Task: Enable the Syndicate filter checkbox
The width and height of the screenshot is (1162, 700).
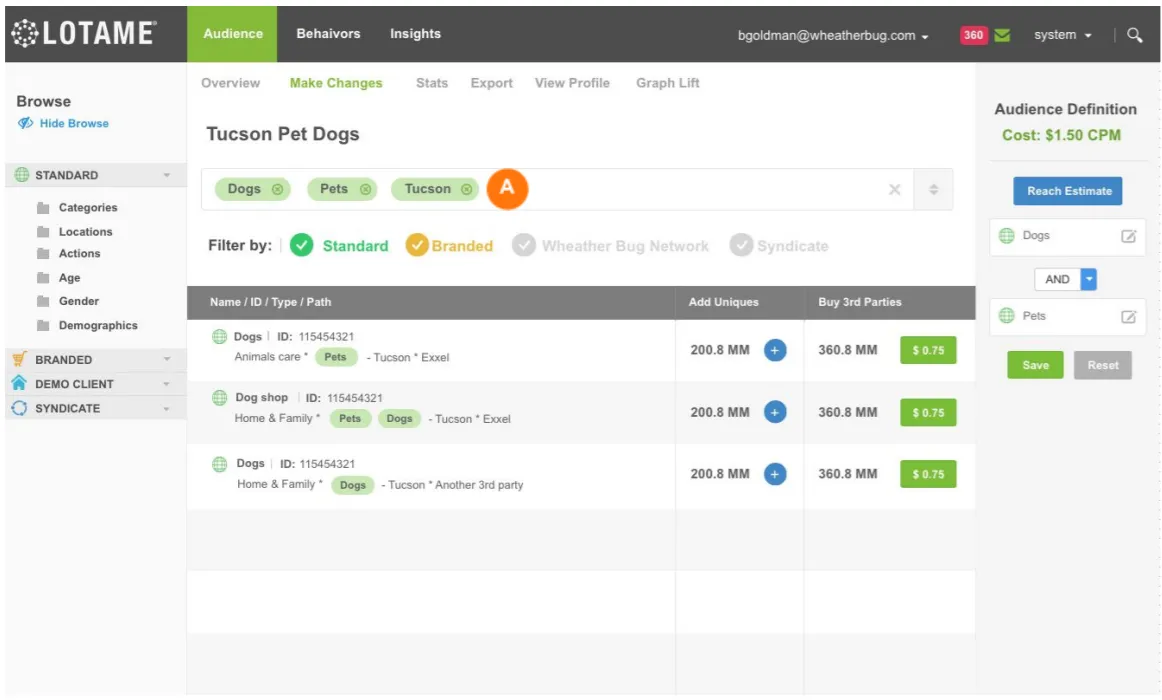Action: pyautogui.click(x=741, y=246)
